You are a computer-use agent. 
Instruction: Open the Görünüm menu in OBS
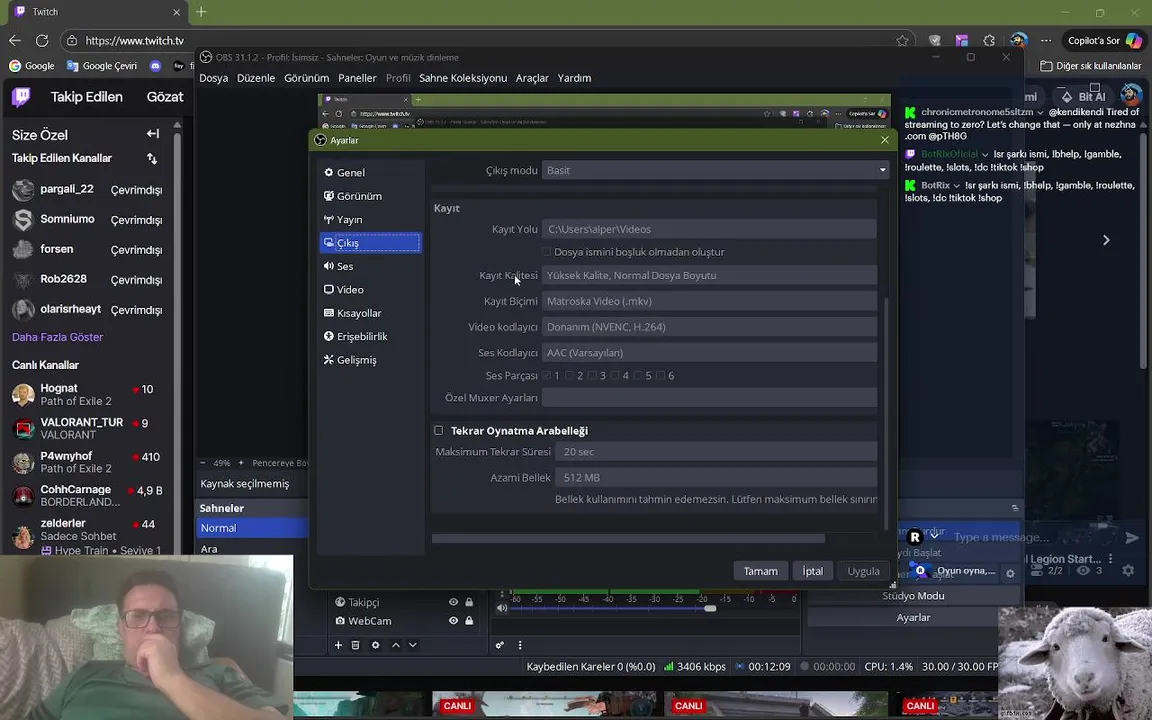[306, 78]
